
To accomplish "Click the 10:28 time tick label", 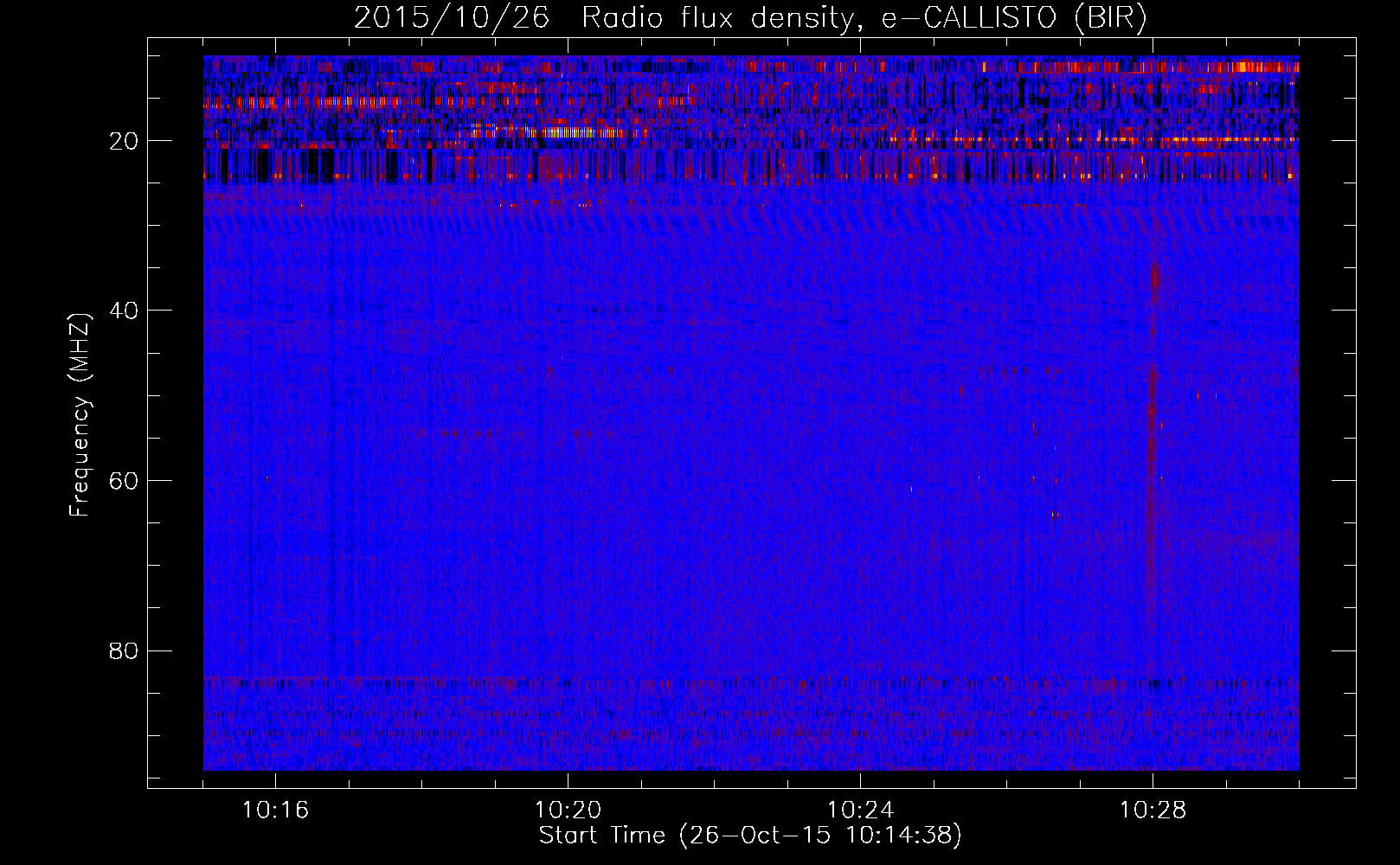I will [1153, 811].
